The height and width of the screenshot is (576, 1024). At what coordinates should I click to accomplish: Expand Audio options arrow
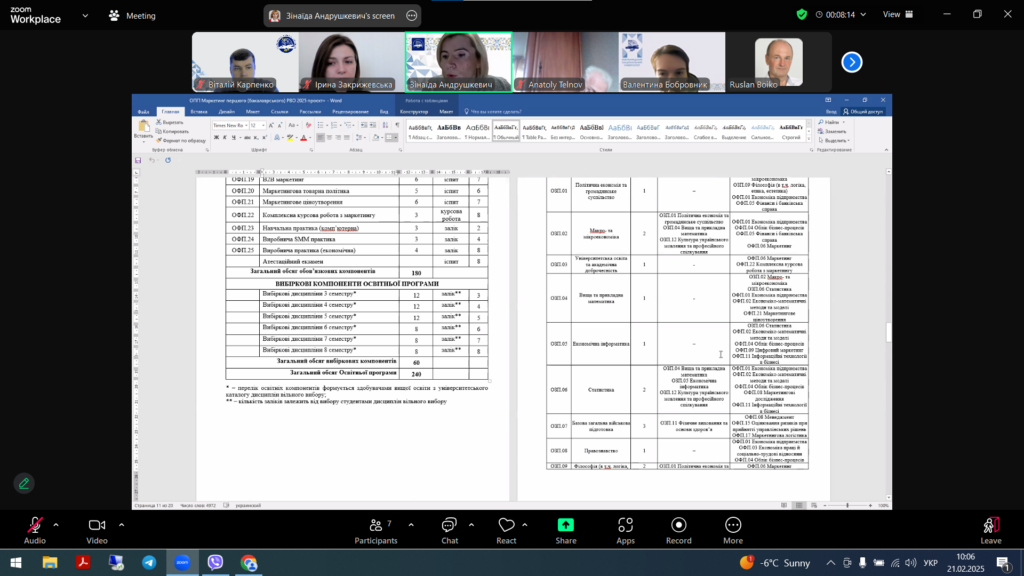tap(56, 524)
